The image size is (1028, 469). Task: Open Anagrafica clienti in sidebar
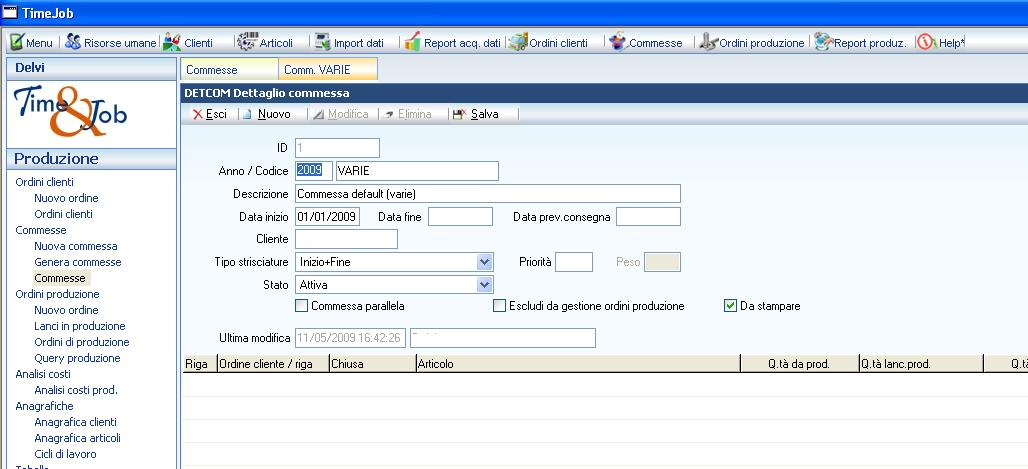coord(75,422)
